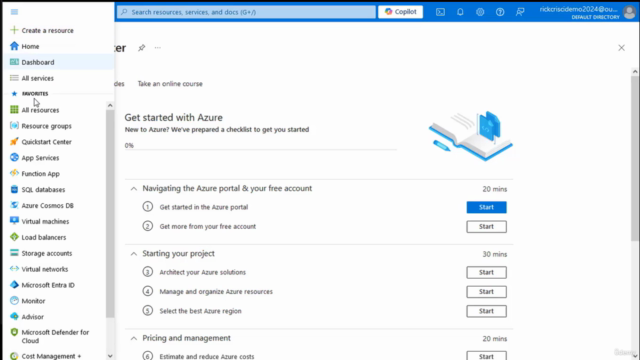Image resolution: width=640 pixels, height=360 pixels.
Task: Click the checklist progress bar at 0%
Action: [x=261, y=149]
